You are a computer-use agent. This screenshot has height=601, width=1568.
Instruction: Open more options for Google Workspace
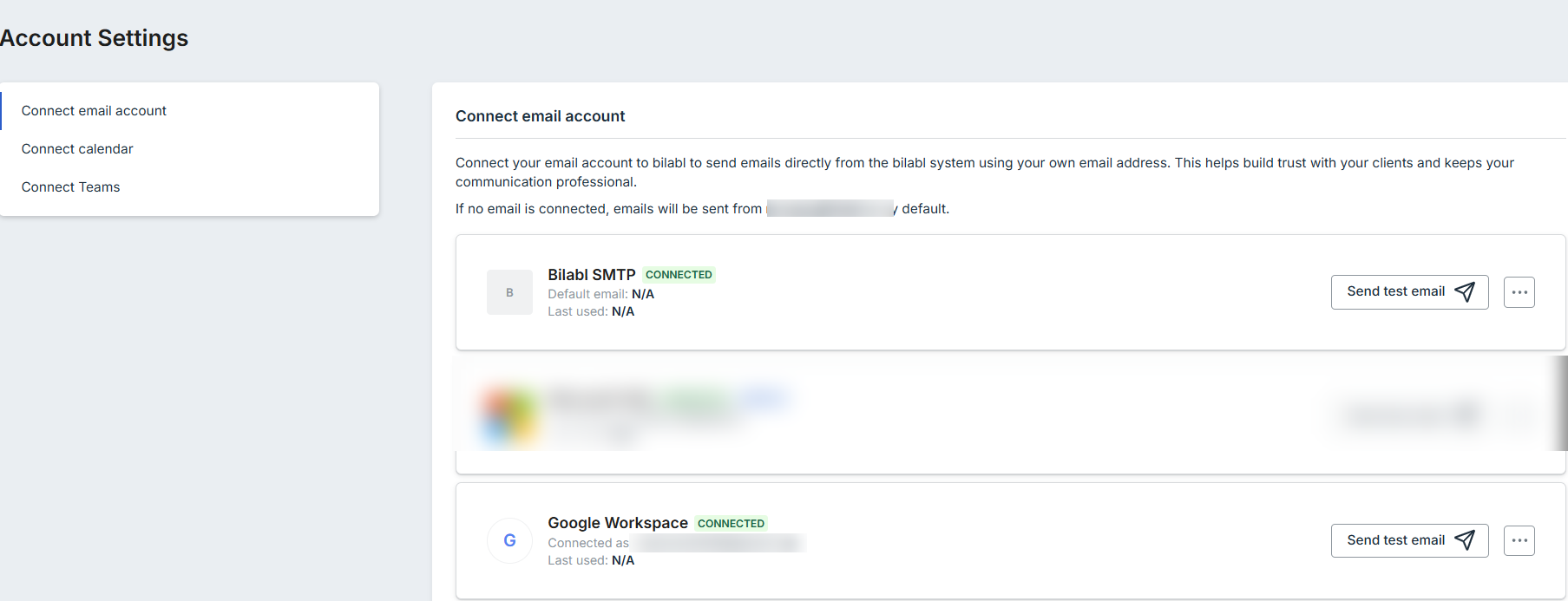pos(1519,541)
